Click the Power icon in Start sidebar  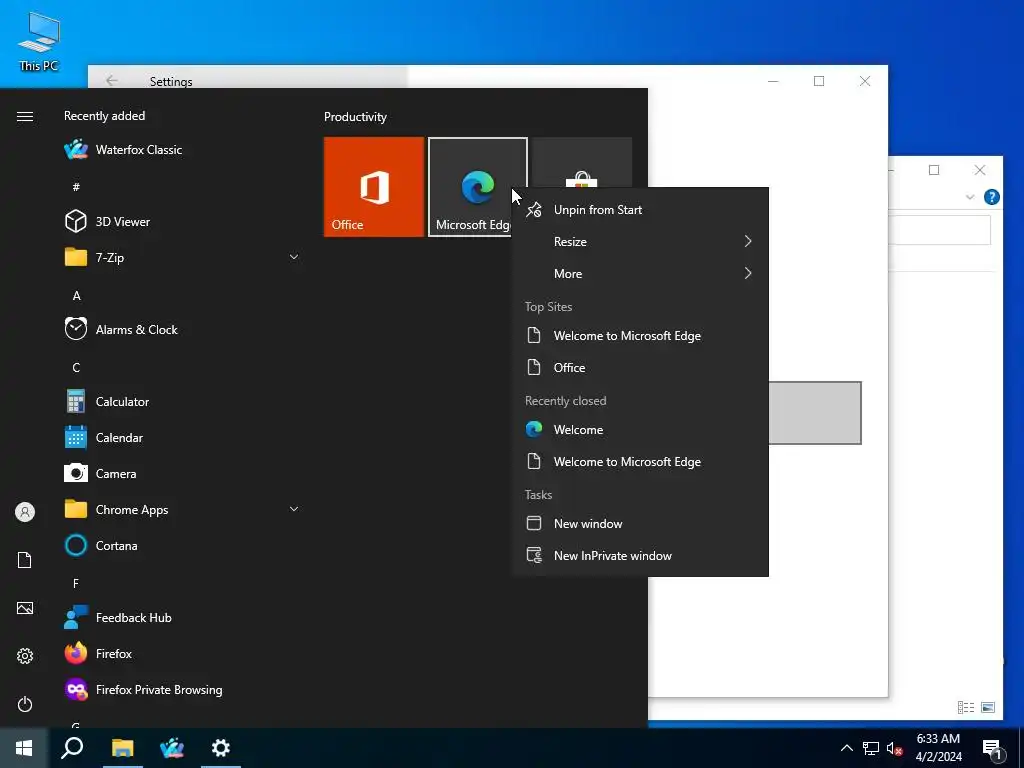25,704
